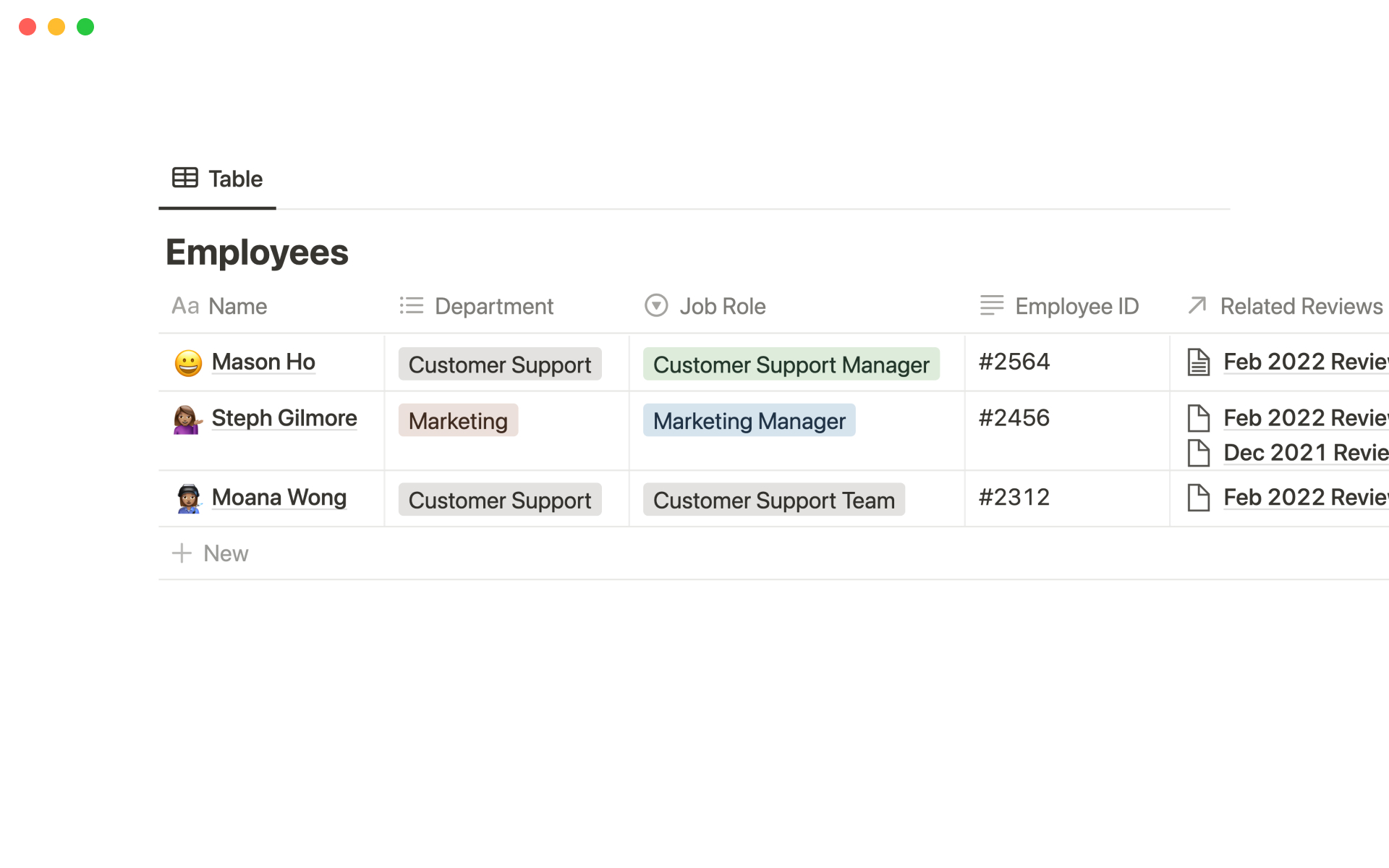Click page icon beside Mason's Feb 2022 Review
Screen dimensions: 1389x868
click(x=1198, y=362)
